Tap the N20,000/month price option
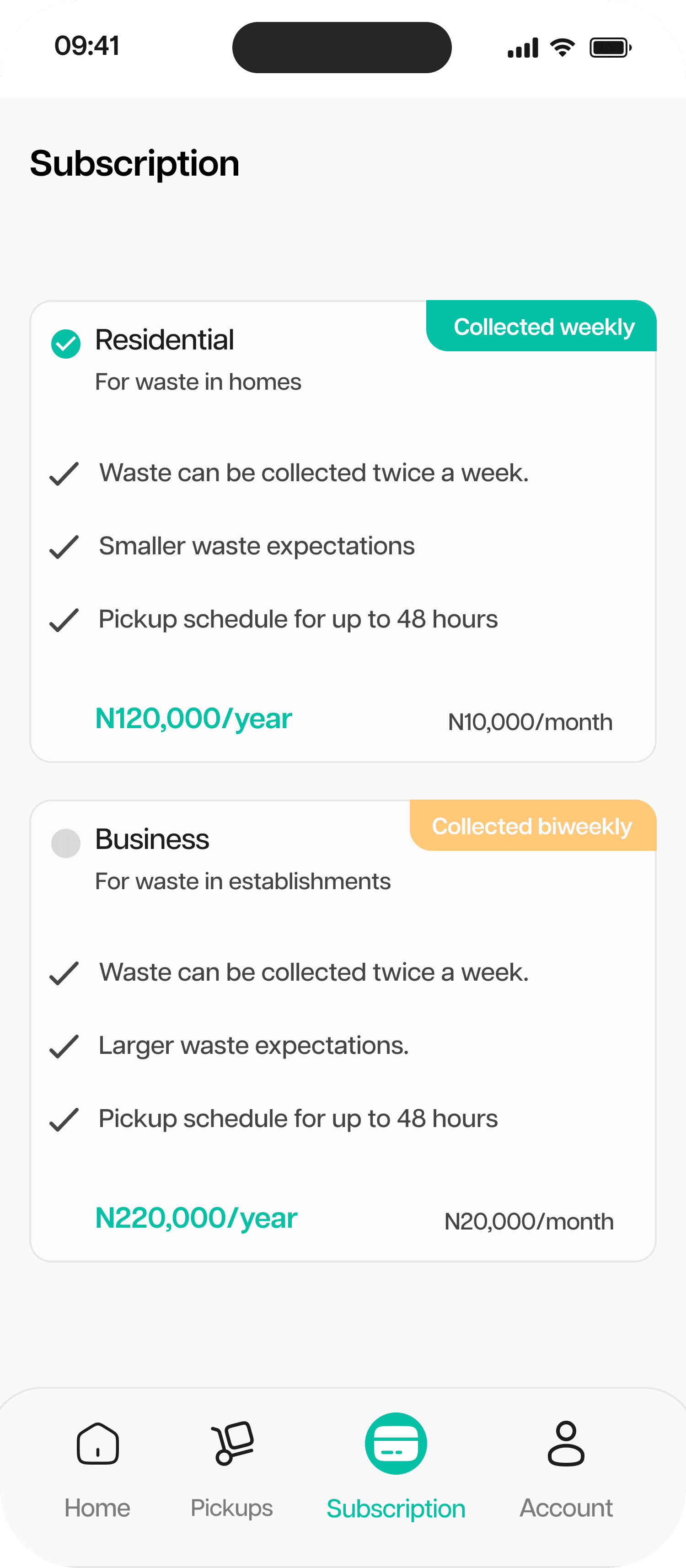The height and width of the screenshot is (1568, 686). [529, 1222]
